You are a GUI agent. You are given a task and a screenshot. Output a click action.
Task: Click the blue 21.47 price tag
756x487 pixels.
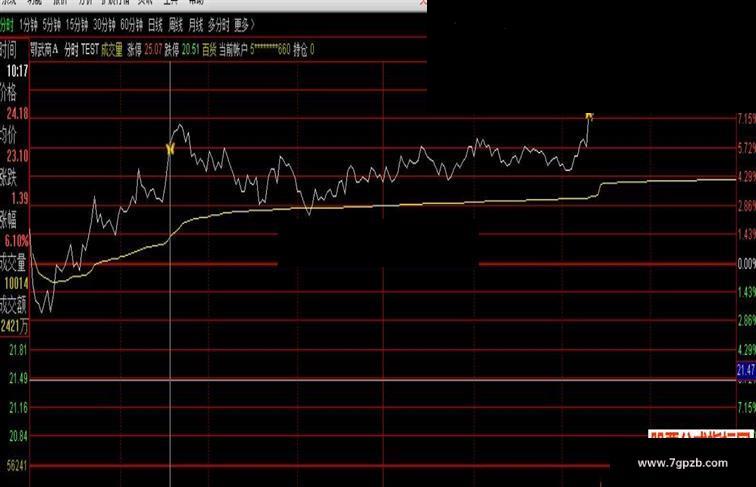[x=746, y=370]
